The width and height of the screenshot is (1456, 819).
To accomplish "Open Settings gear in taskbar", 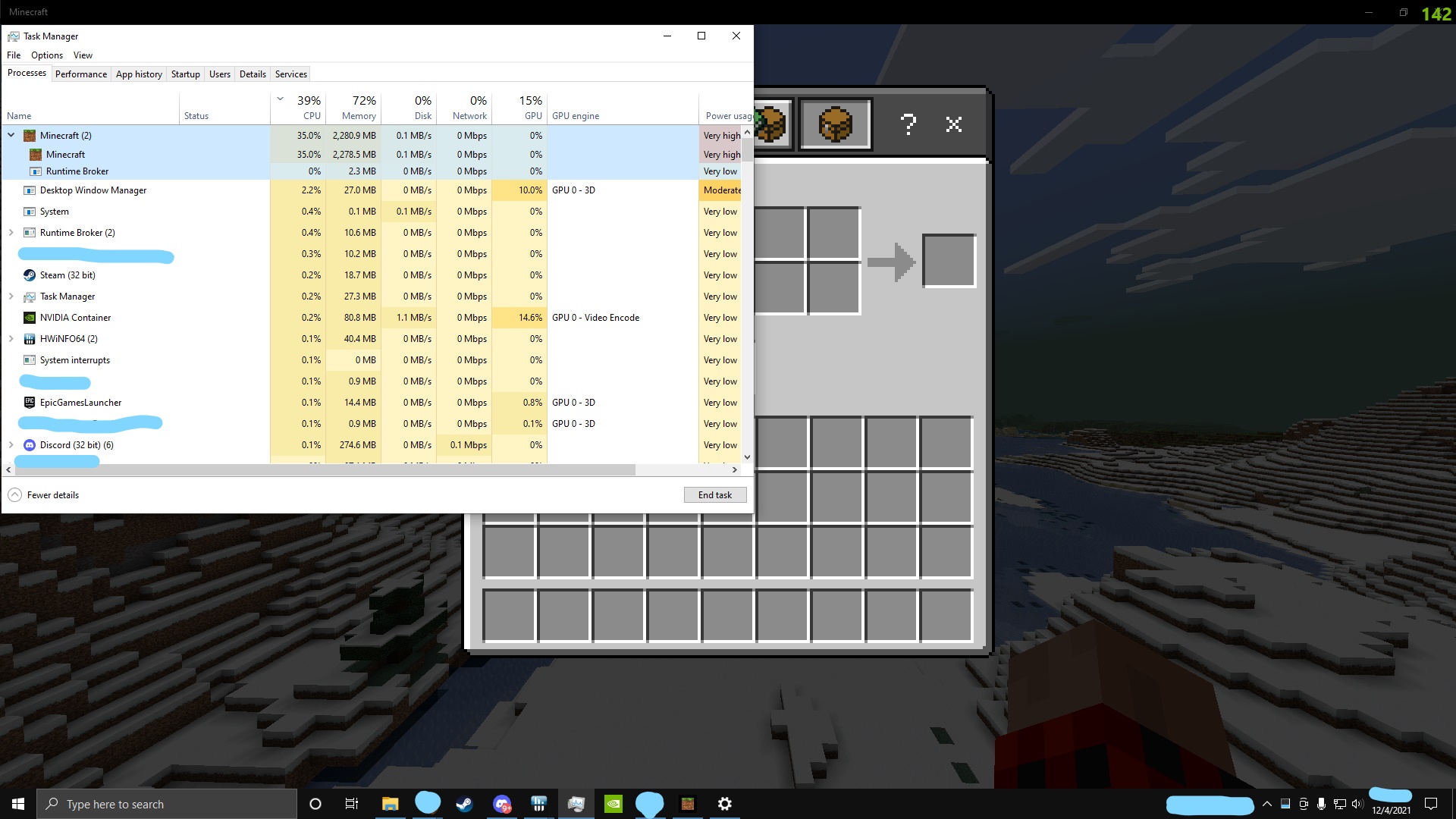I will point(724,804).
